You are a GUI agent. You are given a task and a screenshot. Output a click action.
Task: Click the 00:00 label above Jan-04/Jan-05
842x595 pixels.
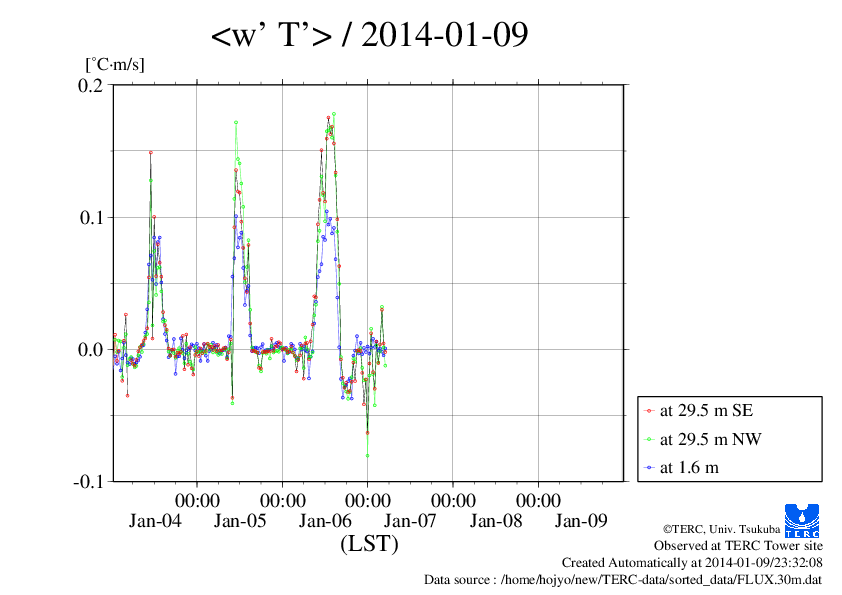197,500
